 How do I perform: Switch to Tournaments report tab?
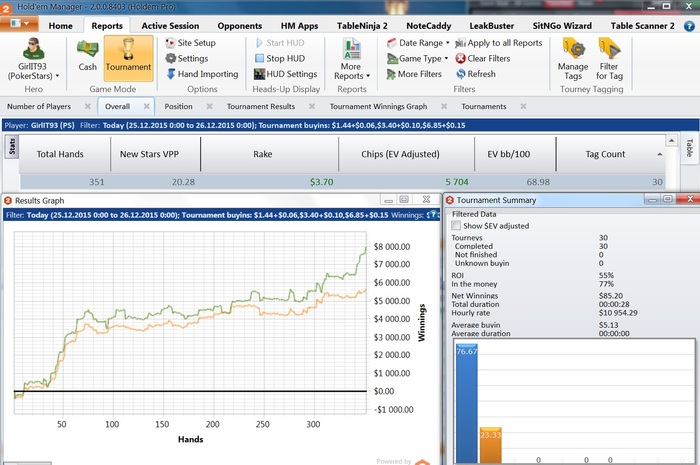pos(483,106)
